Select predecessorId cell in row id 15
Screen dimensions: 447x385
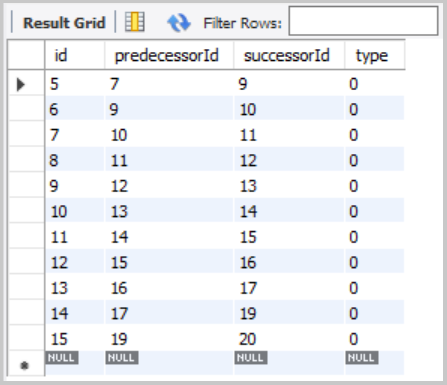click(169, 339)
